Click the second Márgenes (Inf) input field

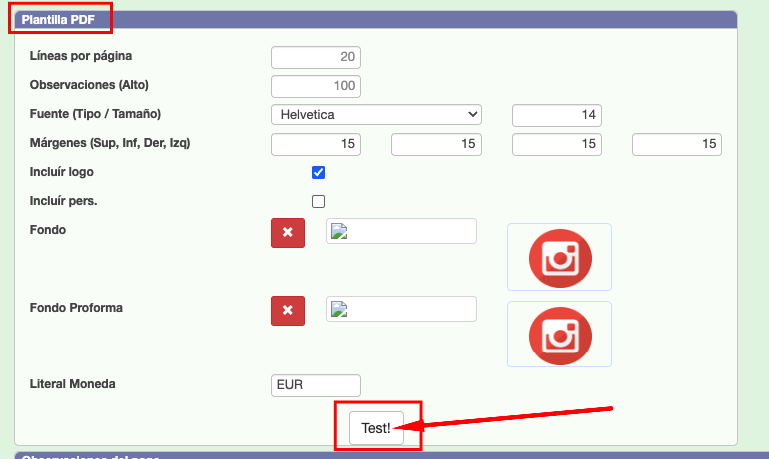pos(436,144)
